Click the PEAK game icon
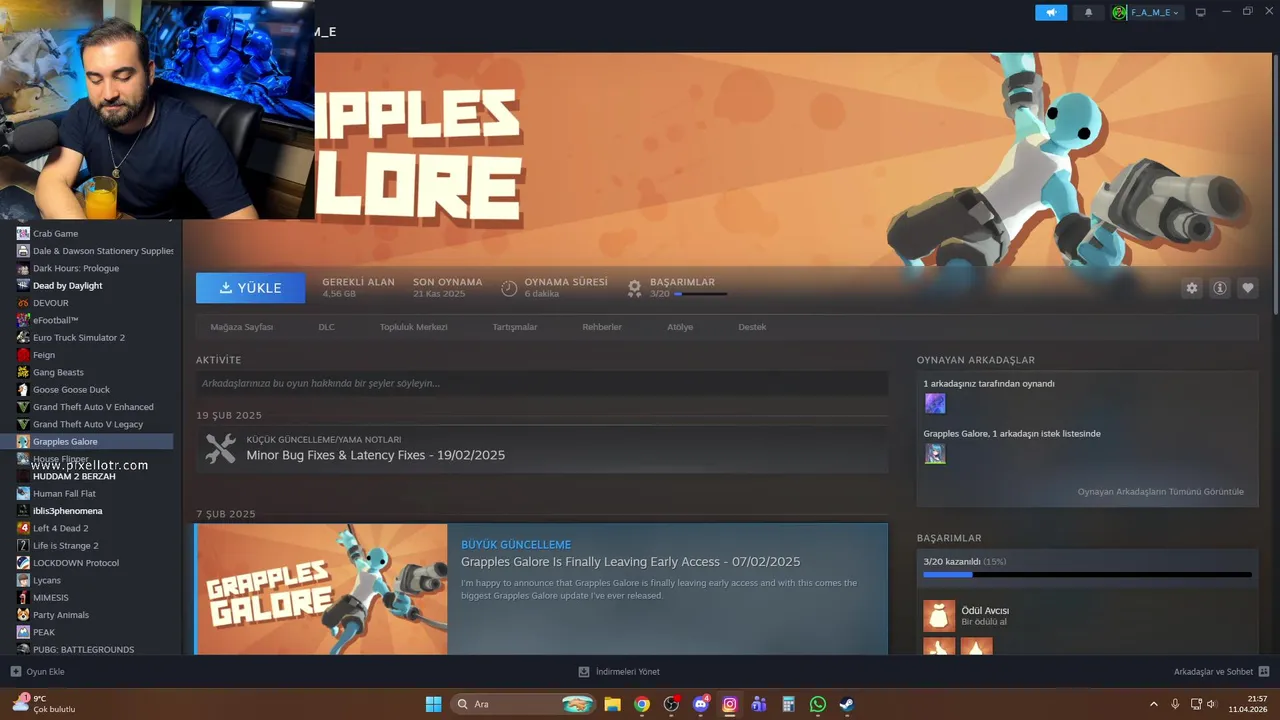1280x720 pixels. [23, 632]
